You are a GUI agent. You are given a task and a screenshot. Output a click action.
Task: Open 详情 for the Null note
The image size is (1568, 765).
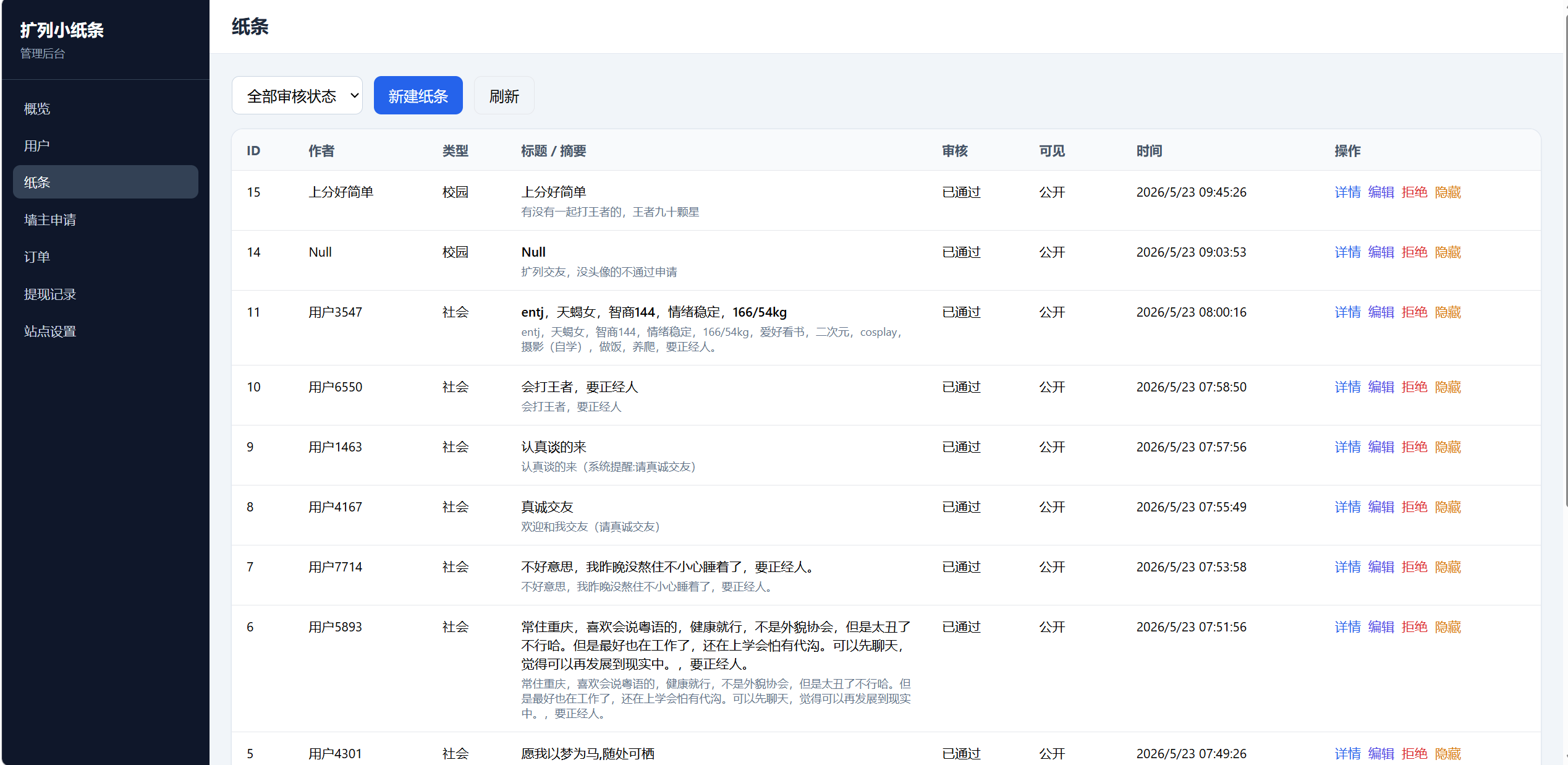[x=1347, y=252]
